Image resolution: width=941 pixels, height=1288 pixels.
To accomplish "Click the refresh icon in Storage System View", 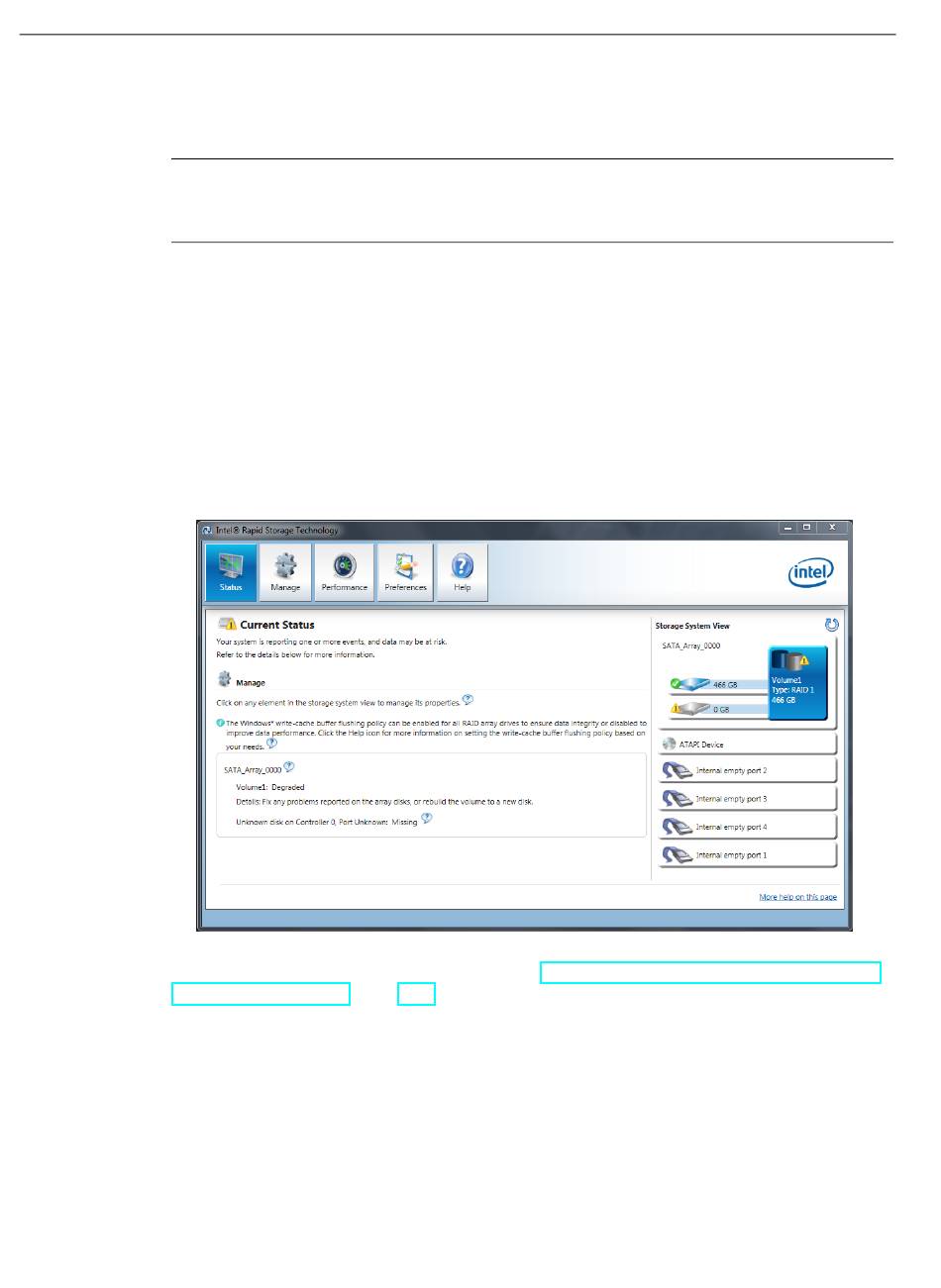I will (832, 625).
